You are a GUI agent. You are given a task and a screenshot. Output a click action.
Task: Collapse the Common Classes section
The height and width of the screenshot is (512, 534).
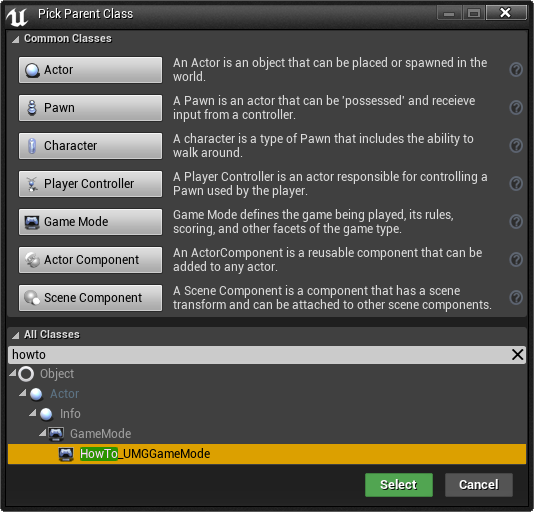point(16,40)
